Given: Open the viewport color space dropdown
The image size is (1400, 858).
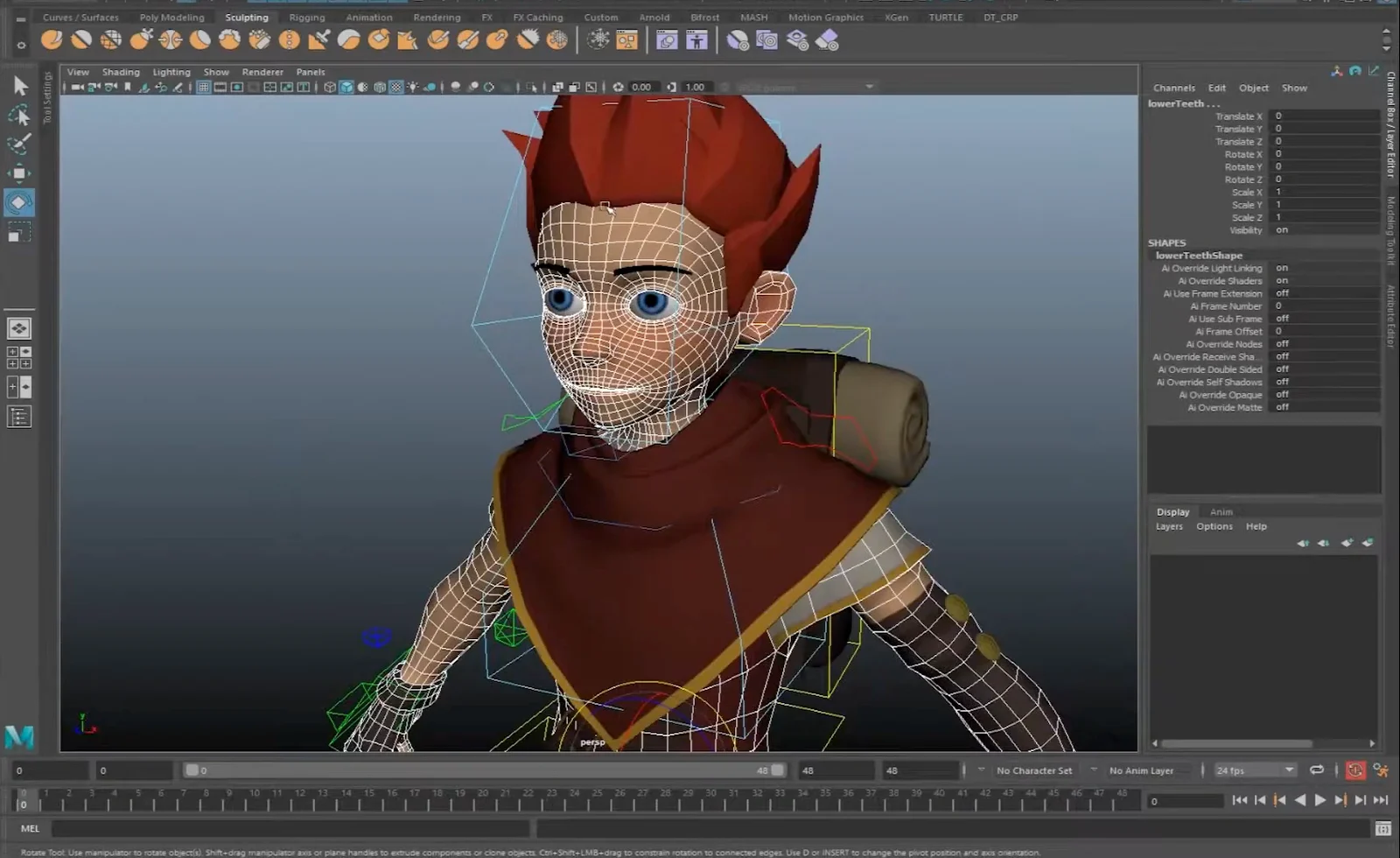Looking at the screenshot, I should click(805, 87).
